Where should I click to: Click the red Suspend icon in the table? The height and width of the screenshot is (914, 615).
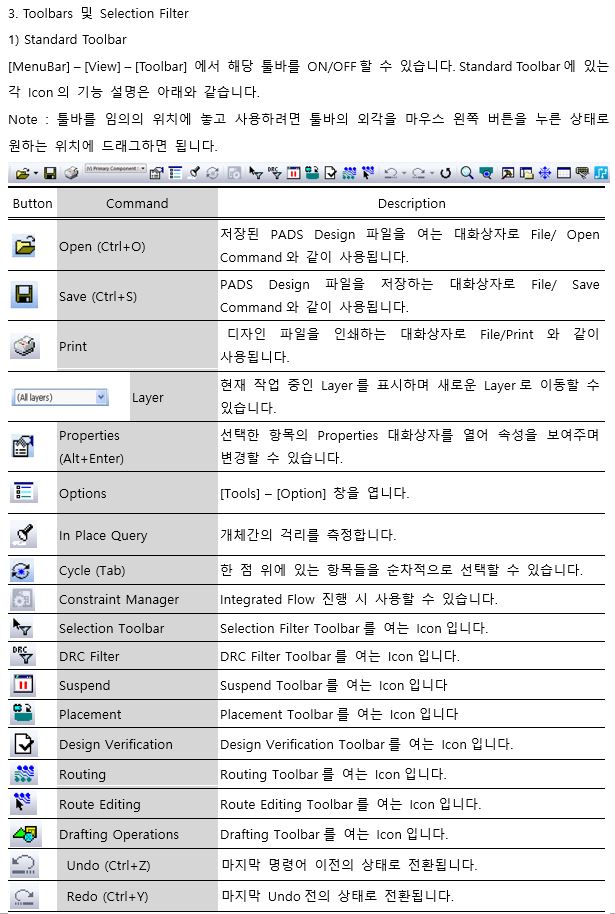(23, 685)
